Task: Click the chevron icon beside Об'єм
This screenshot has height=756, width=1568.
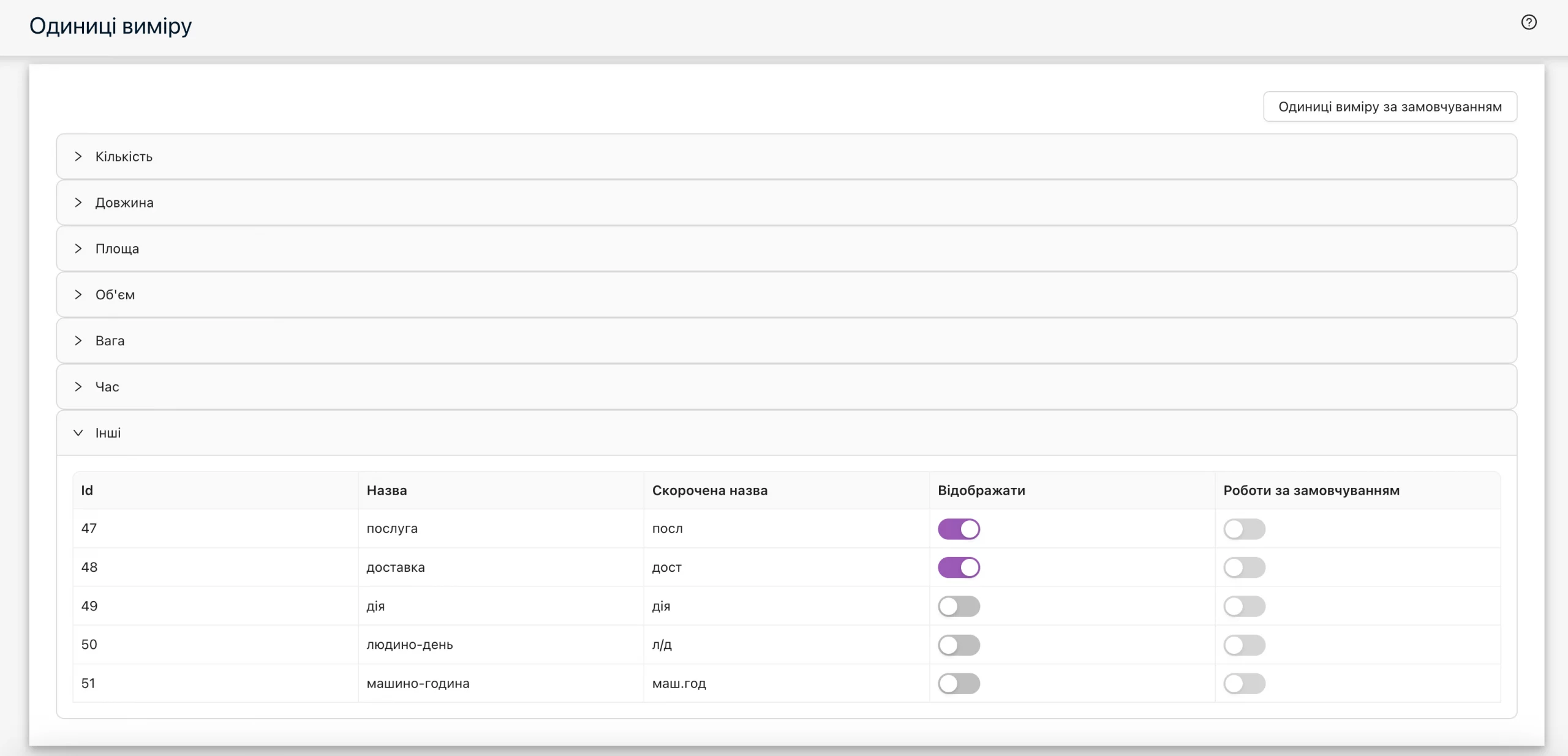Action: point(78,294)
